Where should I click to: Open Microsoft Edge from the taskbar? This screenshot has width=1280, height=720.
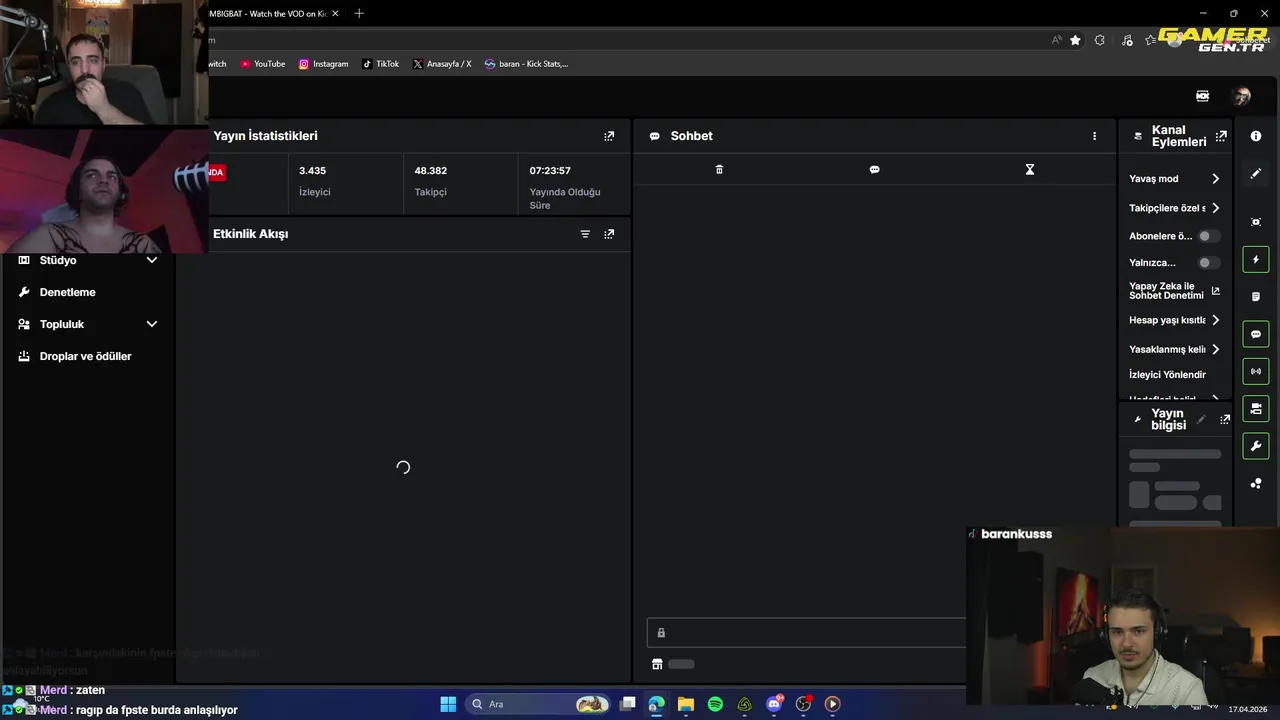(656, 704)
